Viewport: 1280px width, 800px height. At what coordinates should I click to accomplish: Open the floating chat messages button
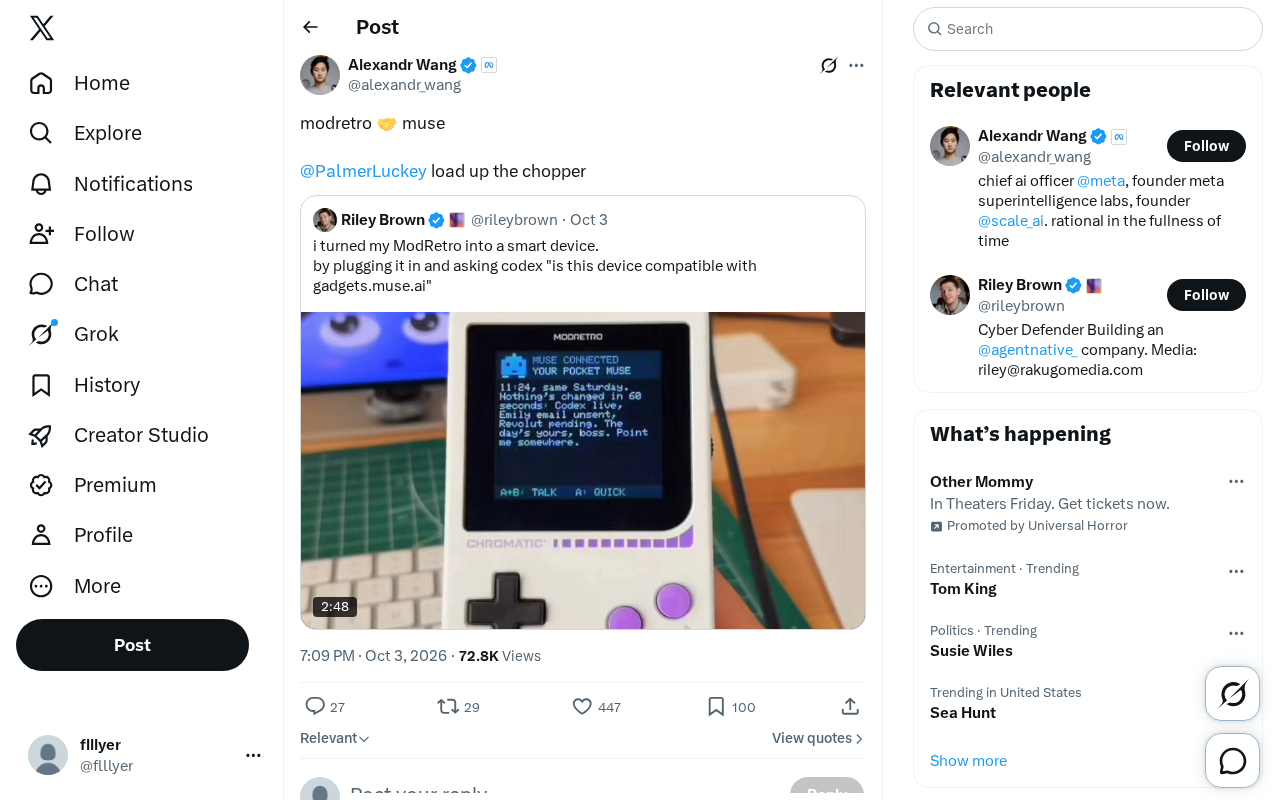click(1233, 761)
